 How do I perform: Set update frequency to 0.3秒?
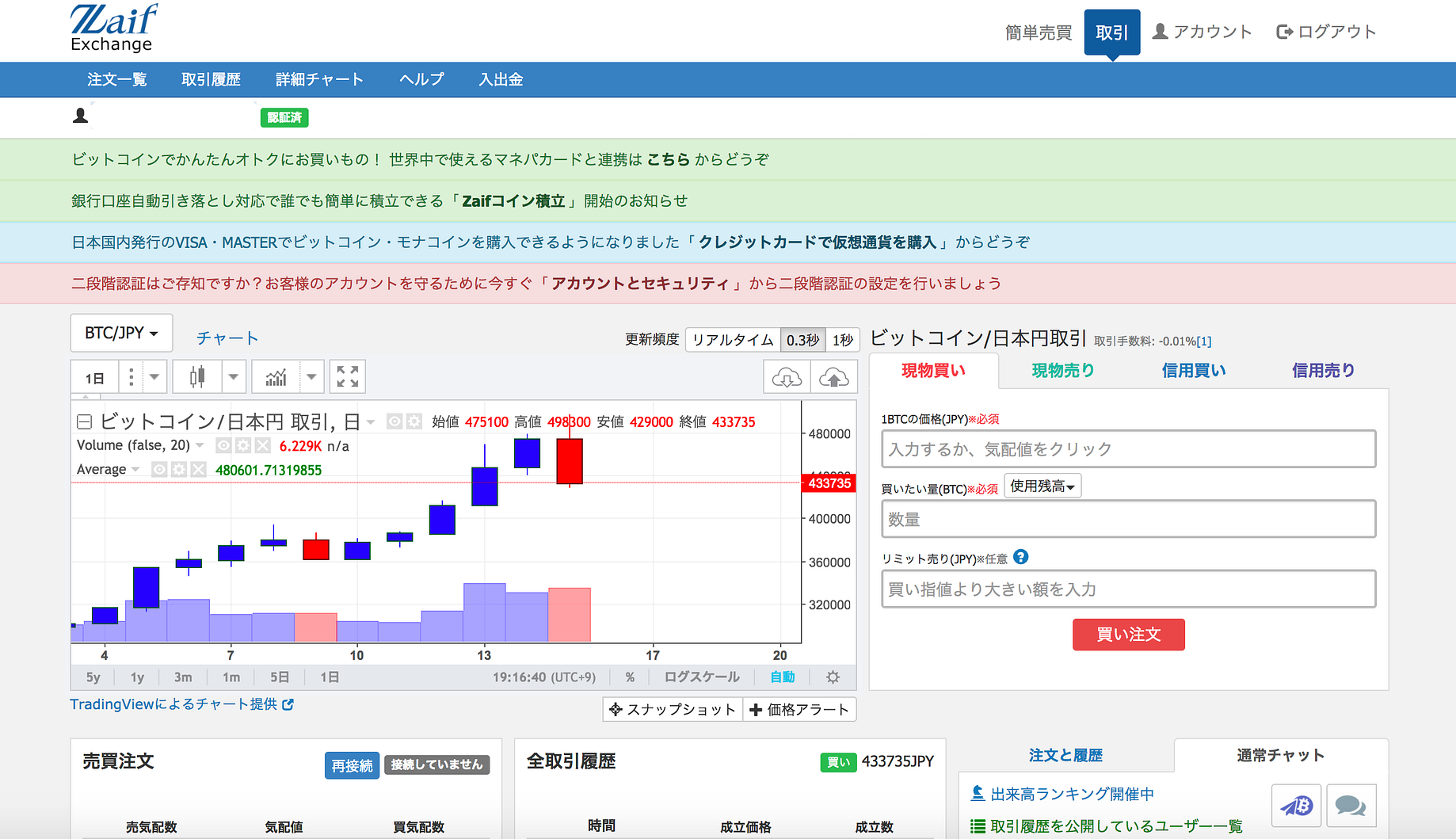click(803, 340)
